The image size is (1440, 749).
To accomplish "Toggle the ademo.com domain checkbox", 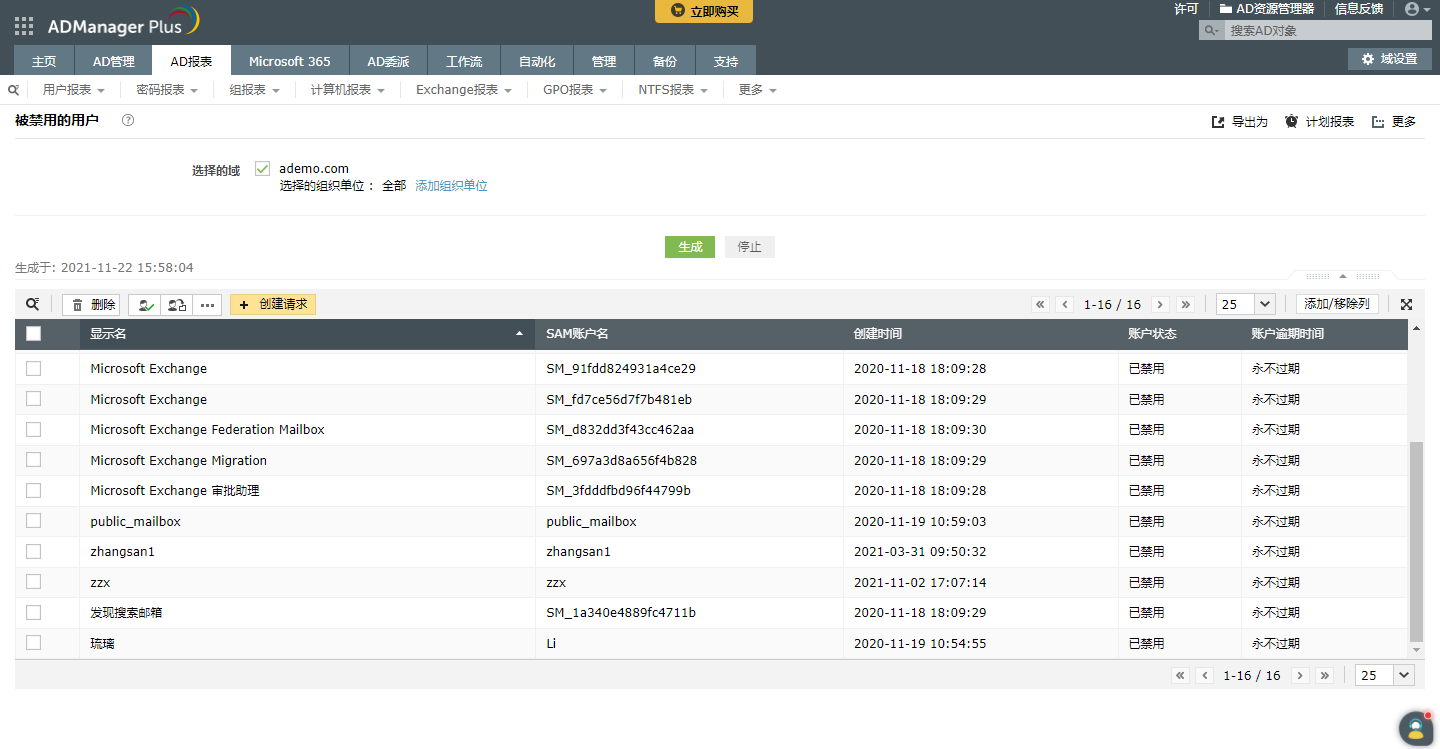I will point(263,168).
